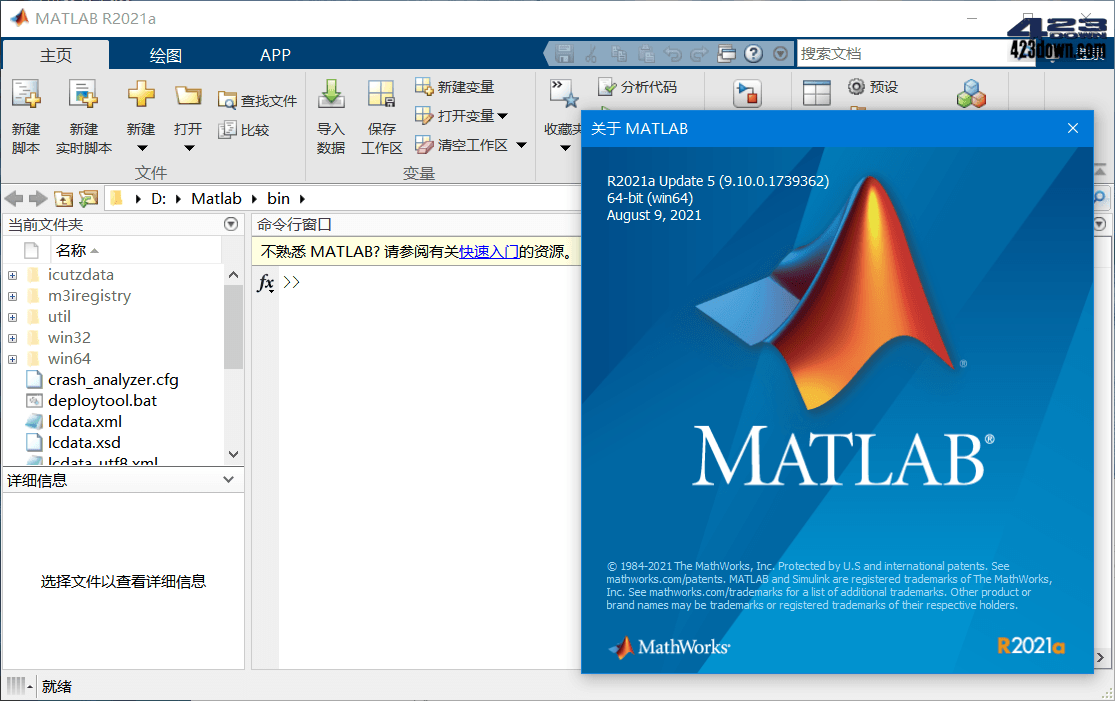The width and height of the screenshot is (1115, 701).
Task: Click the Help question mark icon
Action: 754,53
